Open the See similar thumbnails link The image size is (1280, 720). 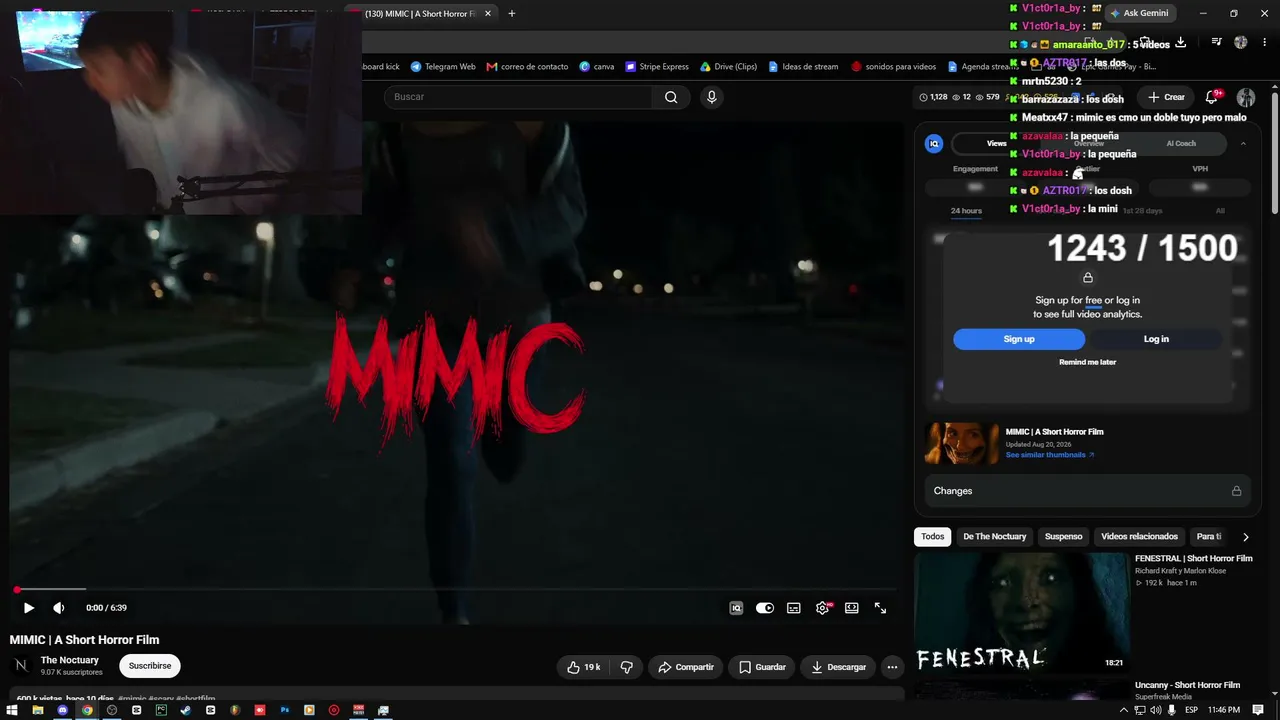[x=1050, y=455]
